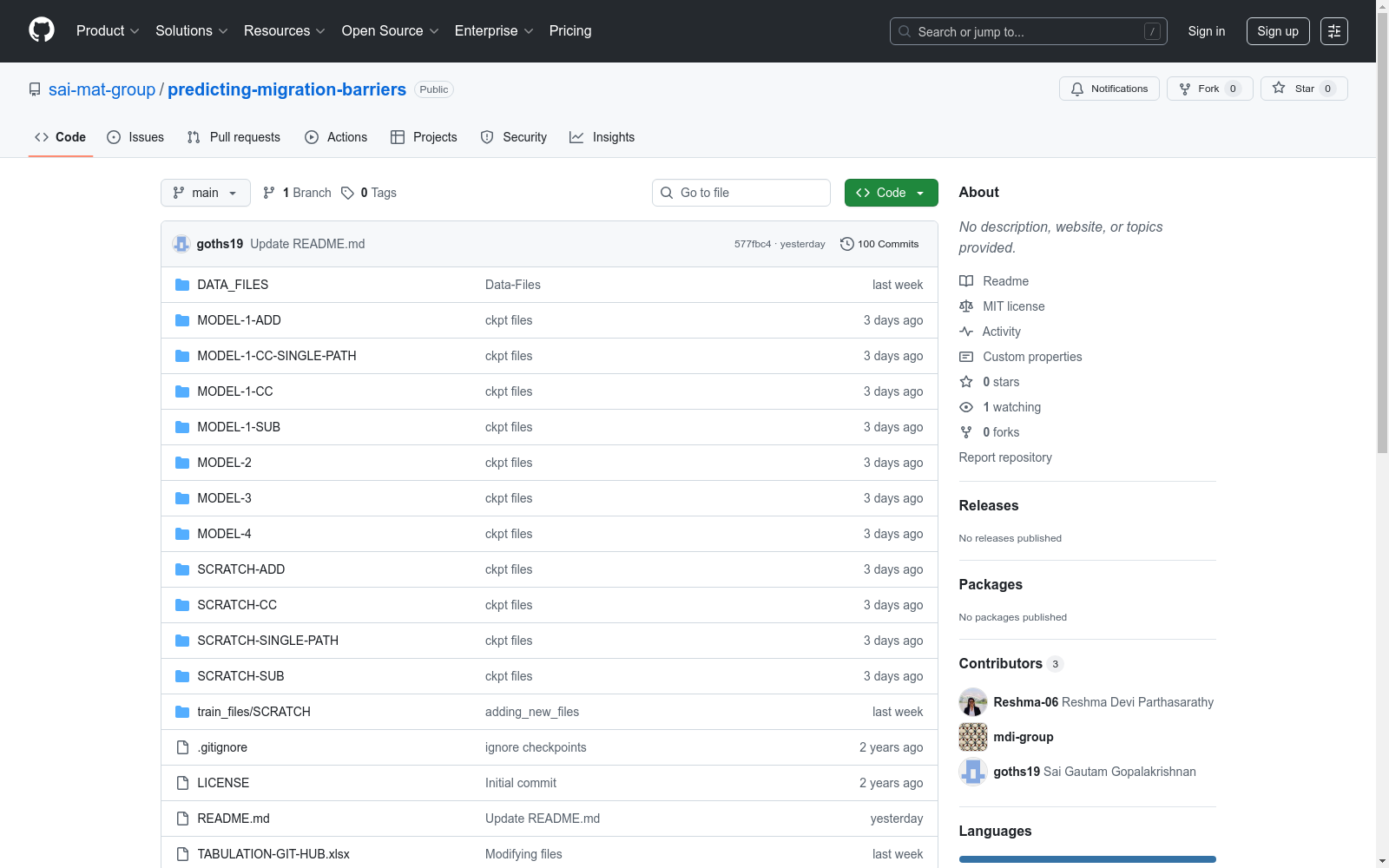Screen dimensions: 1389x868
Task: Open the sai-mat-group owner link
Action: [x=102, y=89]
